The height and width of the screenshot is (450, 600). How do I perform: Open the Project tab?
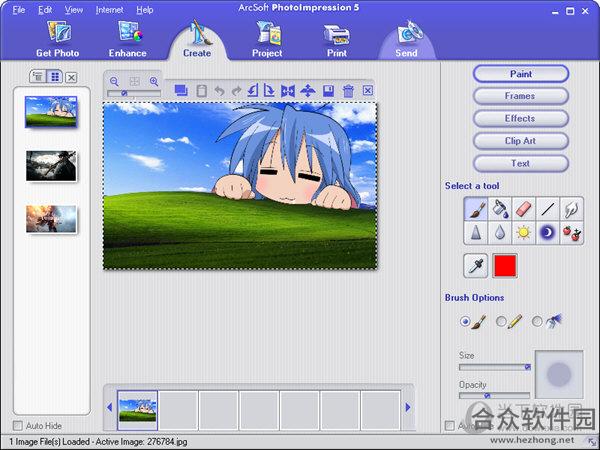point(267,39)
